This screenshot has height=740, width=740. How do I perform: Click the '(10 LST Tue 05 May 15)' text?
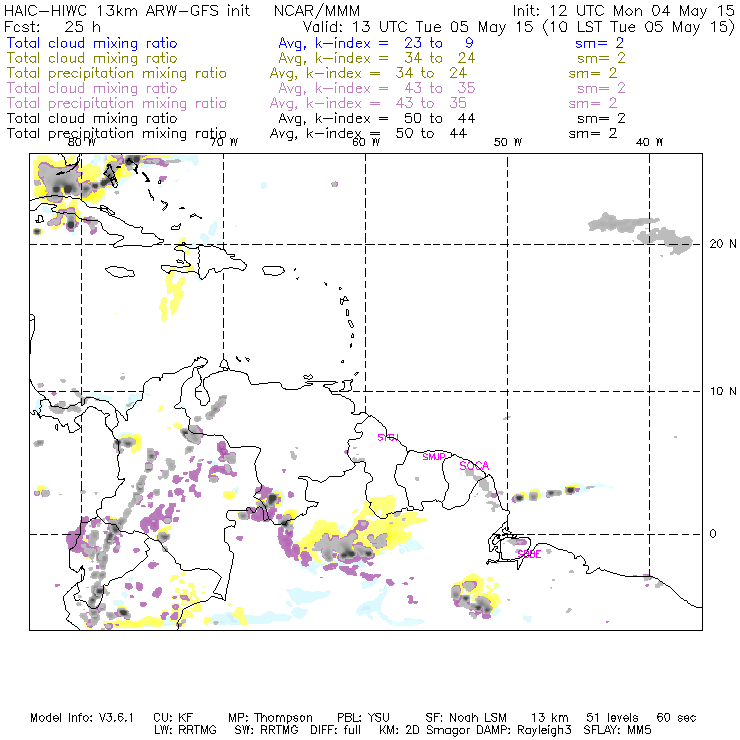(x=639, y=26)
